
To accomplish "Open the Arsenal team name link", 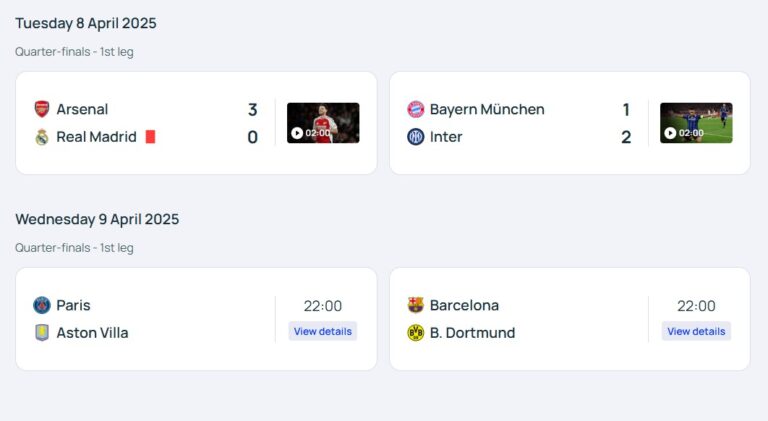I will [x=82, y=109].
